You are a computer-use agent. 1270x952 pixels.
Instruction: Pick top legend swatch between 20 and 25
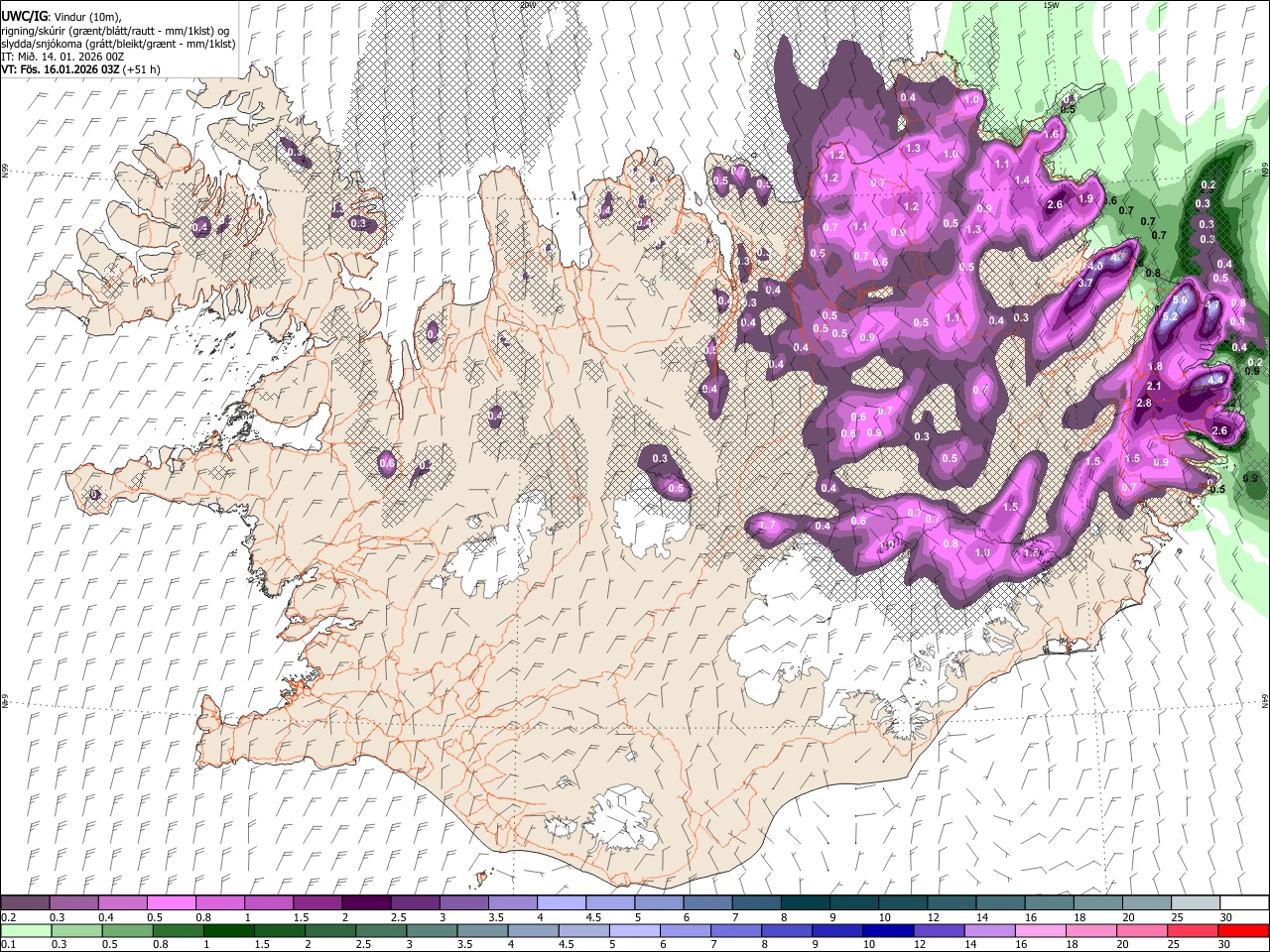1146,902
